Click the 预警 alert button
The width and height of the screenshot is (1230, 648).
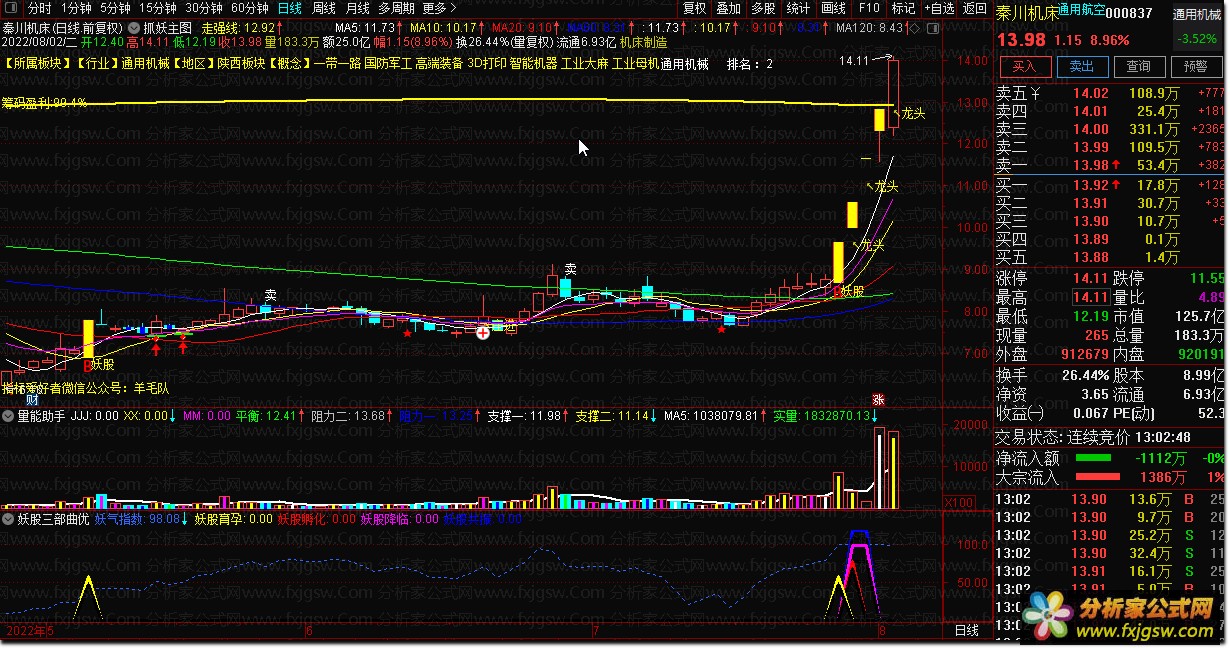tap(1195, 67)
